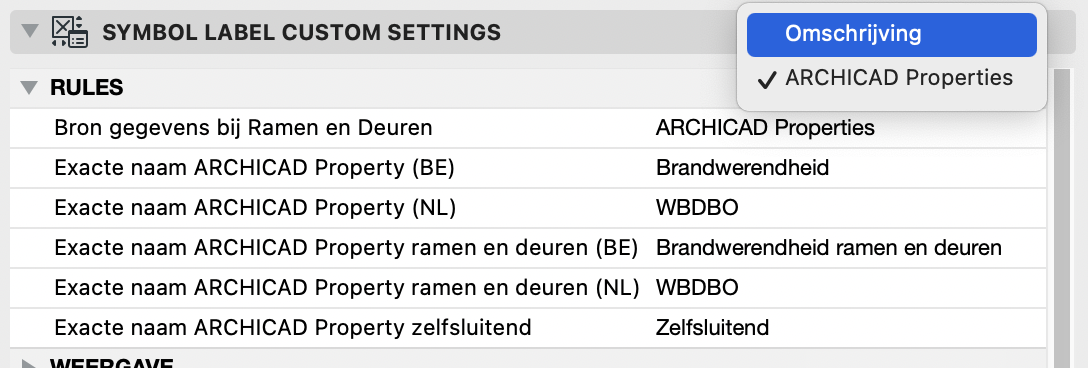Screen dimensions: 1088x368
Task: Select the Property ramen en deuren (NL) row label
Action: (346, 288)
